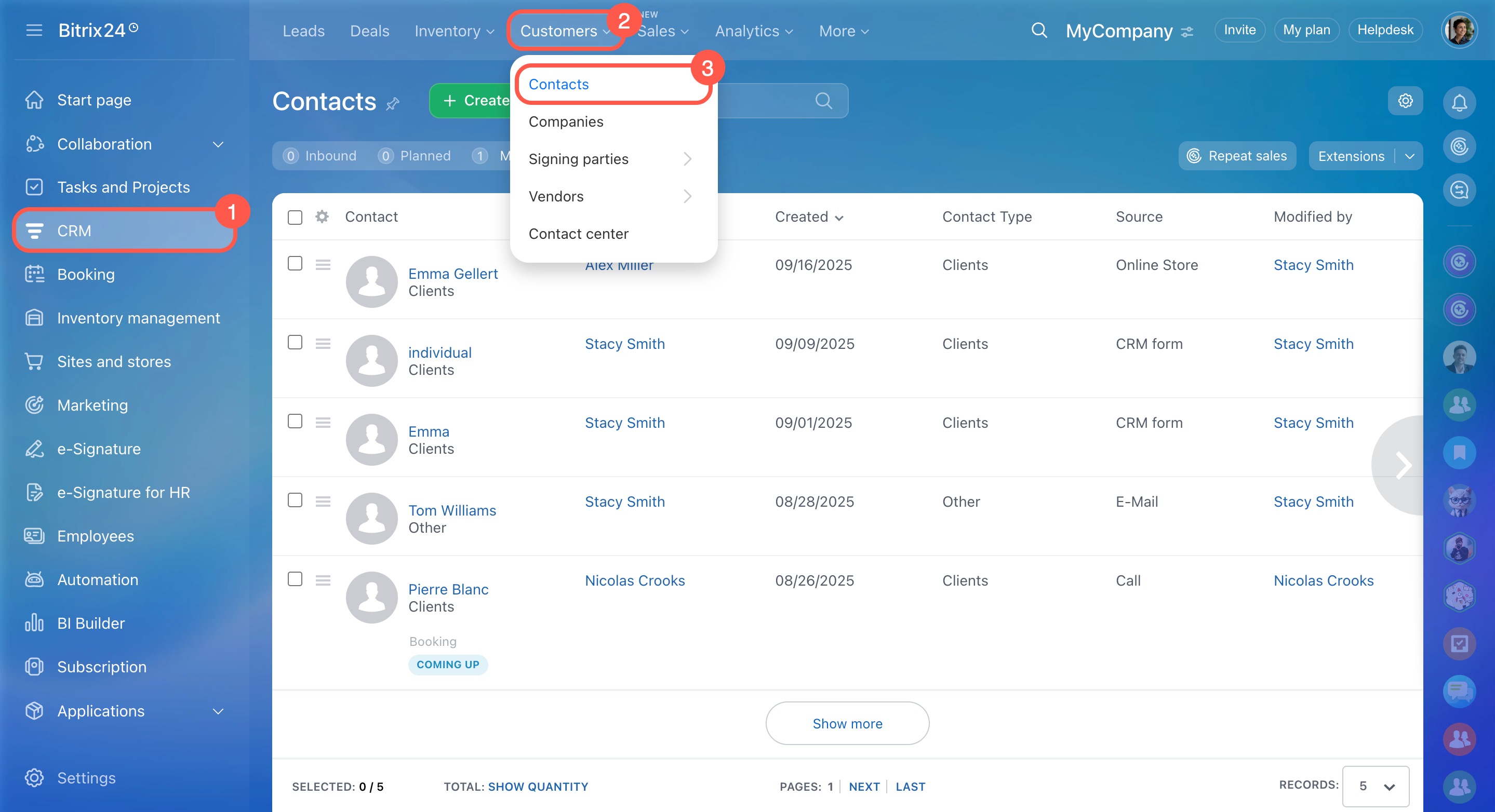Click the top bar search magnifier icon
Image resolution: width=1495 pixels, height=812 pixels.
1039,30
